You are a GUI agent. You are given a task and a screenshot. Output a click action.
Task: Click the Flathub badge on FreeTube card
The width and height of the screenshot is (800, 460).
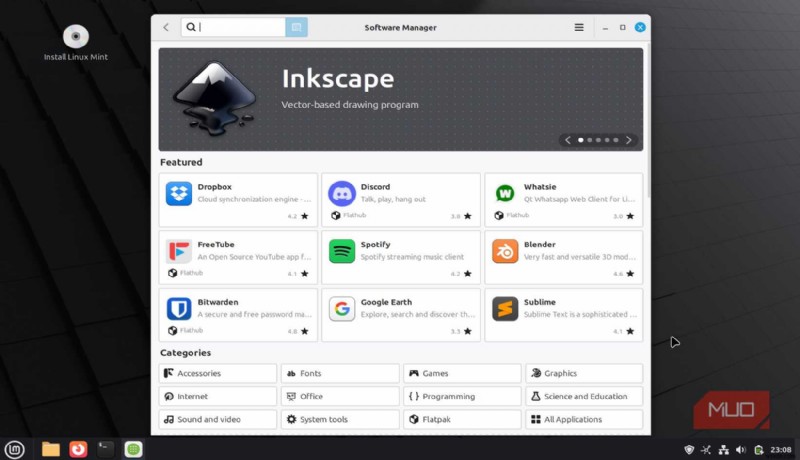pyautogui.click(x=185, y=273)
